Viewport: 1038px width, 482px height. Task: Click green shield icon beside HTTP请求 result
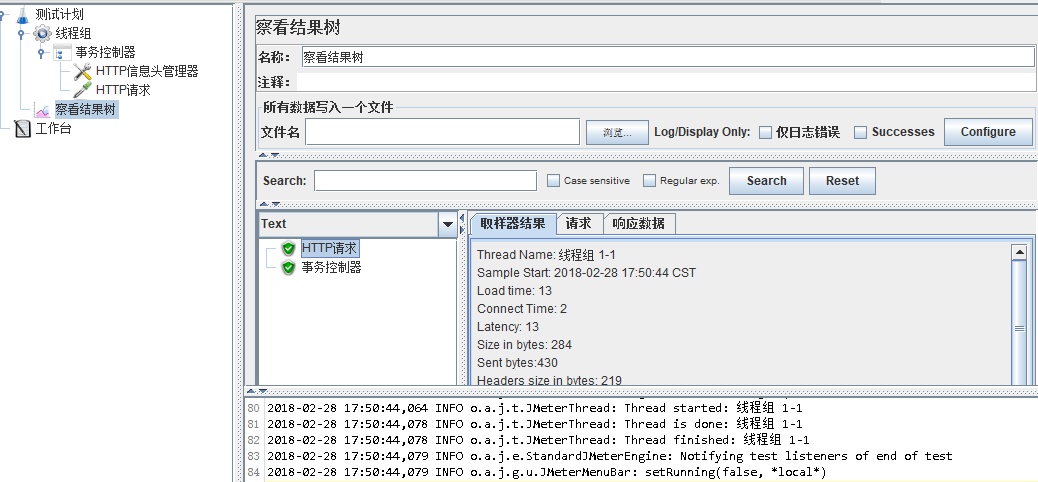click(x=288, y=248)
